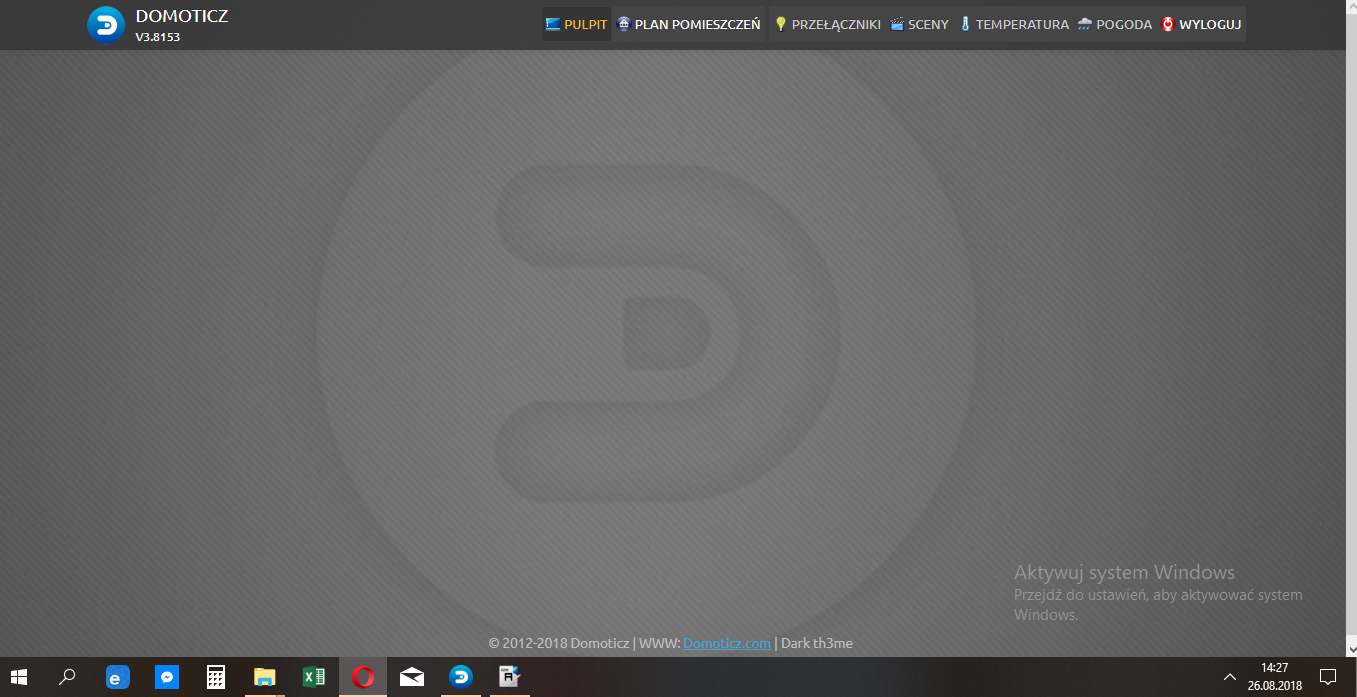Open the Plan pomieszczeń page
Screen dimensions: 1357x697
pyautogui.click(x=689, y=25)
